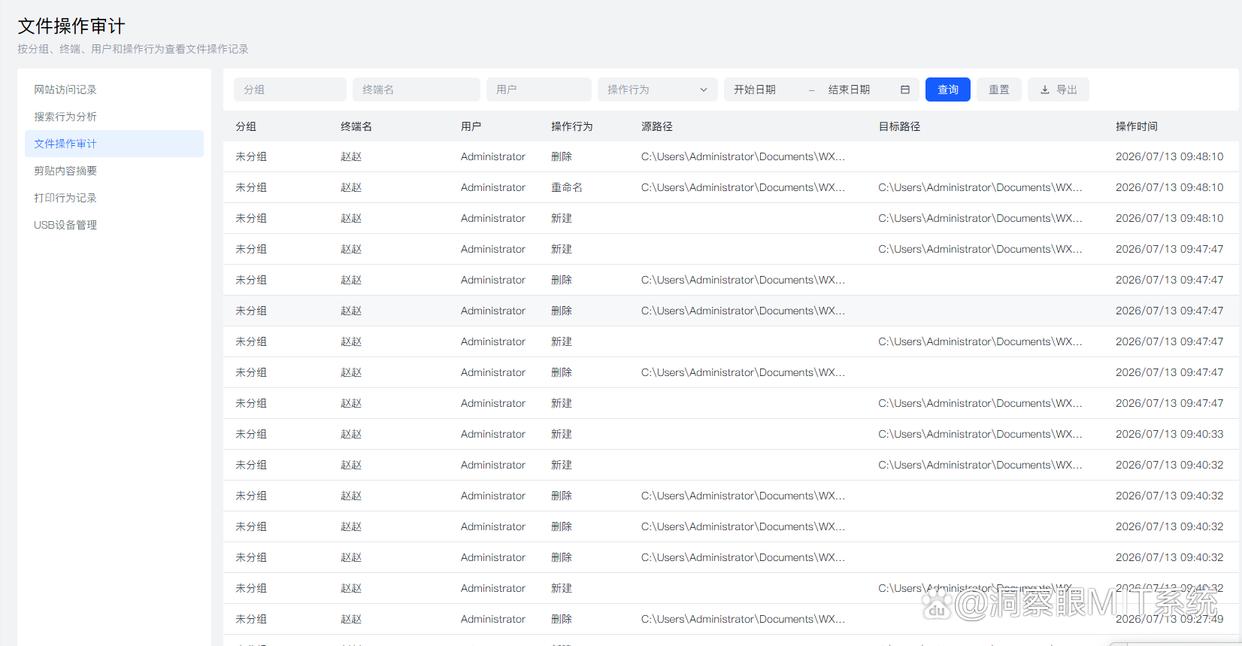The width and height of the screenshot is (1242, 646).
Task: Click the 用户 column header
Action: pyautogui.click(x=471, y=127)
